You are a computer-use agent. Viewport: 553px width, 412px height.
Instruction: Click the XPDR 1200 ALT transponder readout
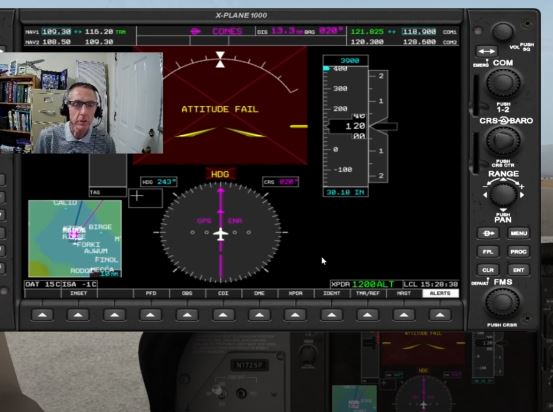pos(366,284)
